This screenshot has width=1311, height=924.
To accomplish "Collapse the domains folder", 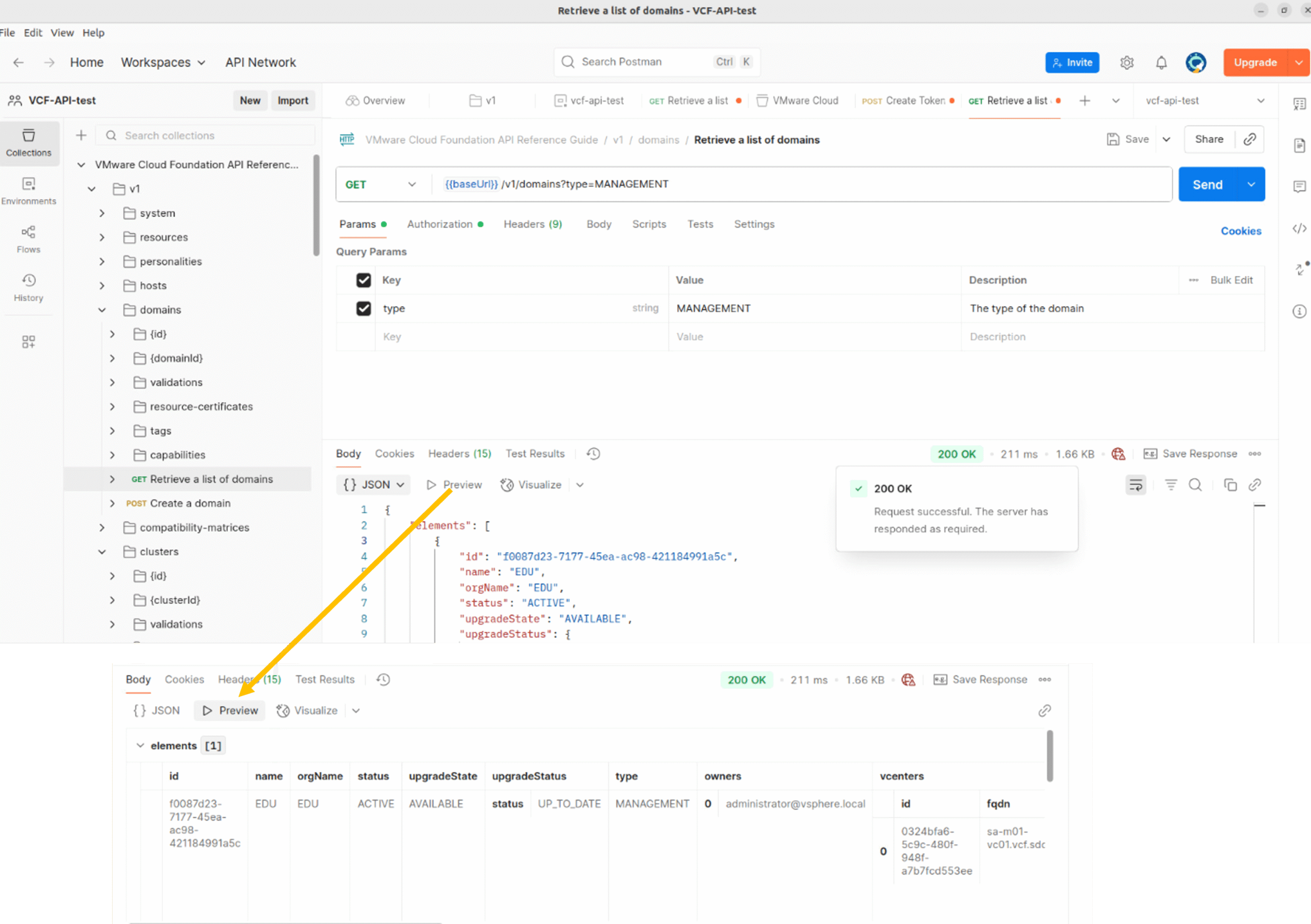I will click(101, 310).
